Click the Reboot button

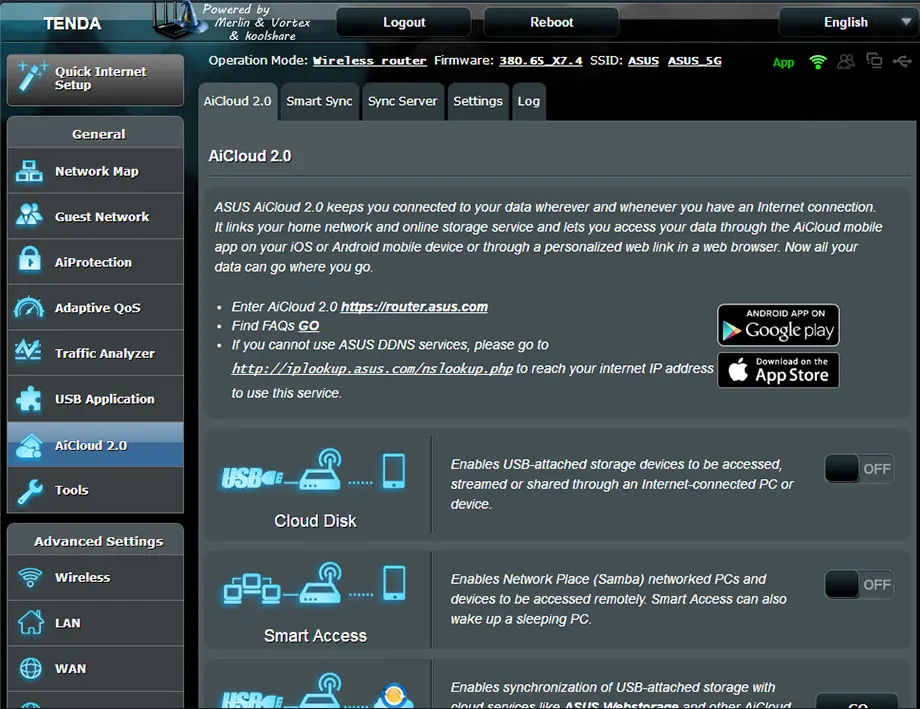click(x=552, y=22)
